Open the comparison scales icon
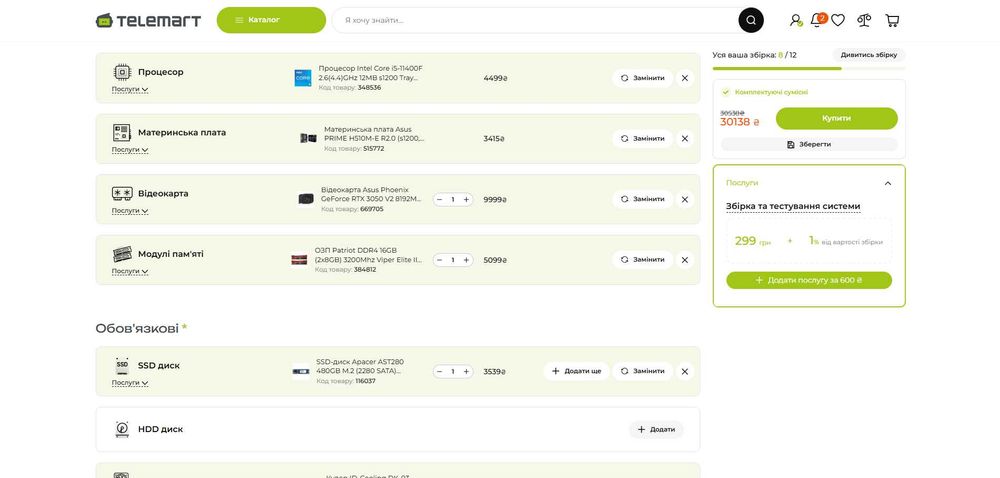 (x=864, y=20)
